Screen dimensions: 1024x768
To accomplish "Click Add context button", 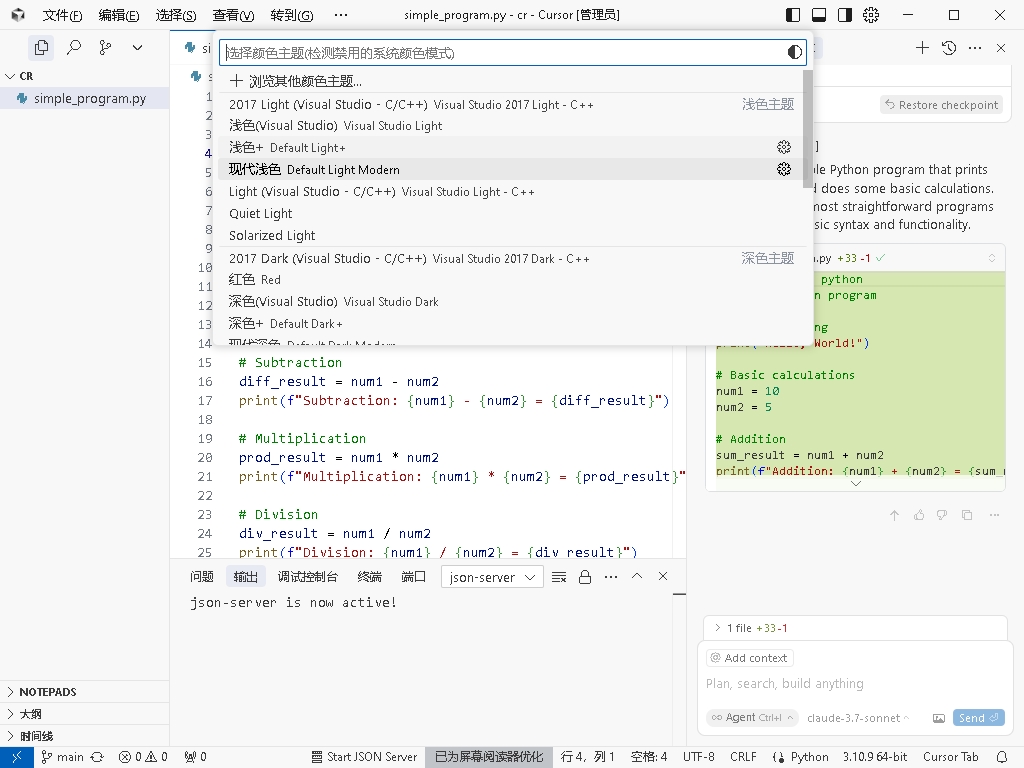I will click(x=749, y=658).
